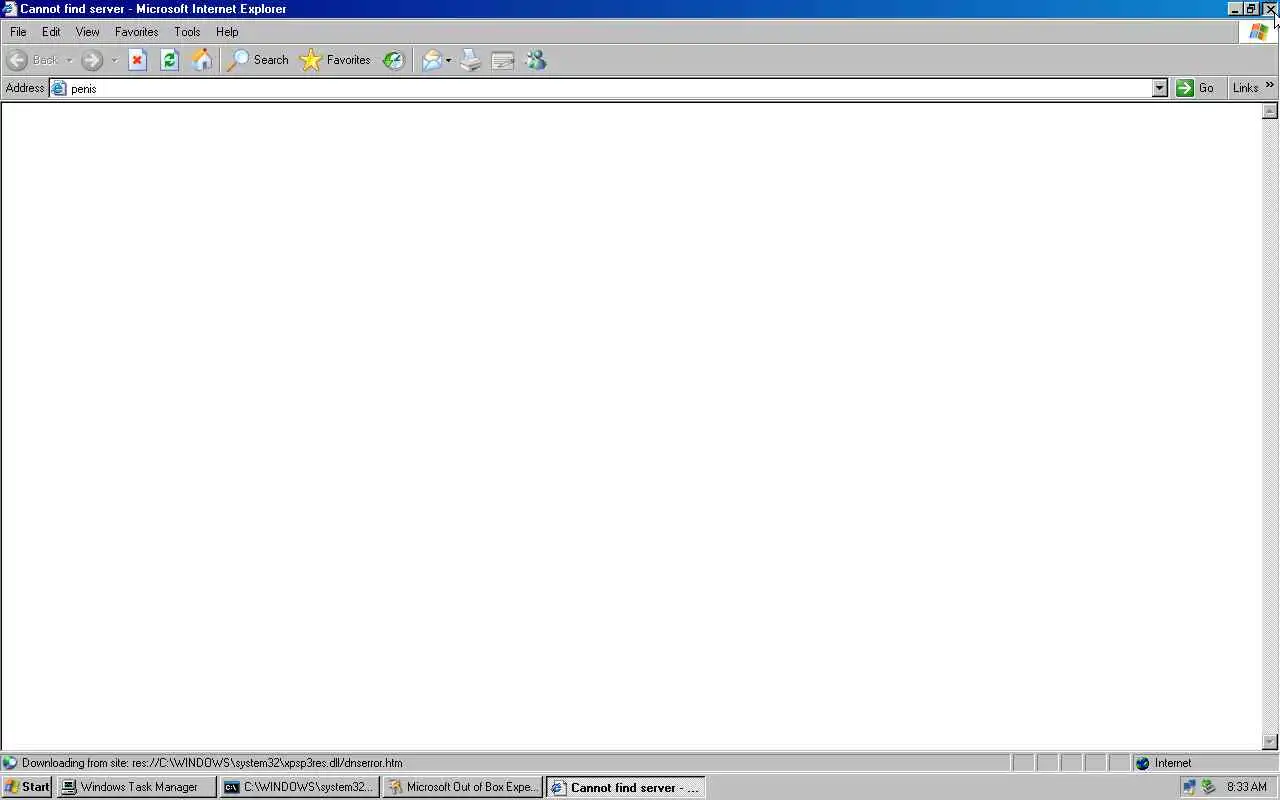
Task: Open the Help menu
Action: click(227, 32)
